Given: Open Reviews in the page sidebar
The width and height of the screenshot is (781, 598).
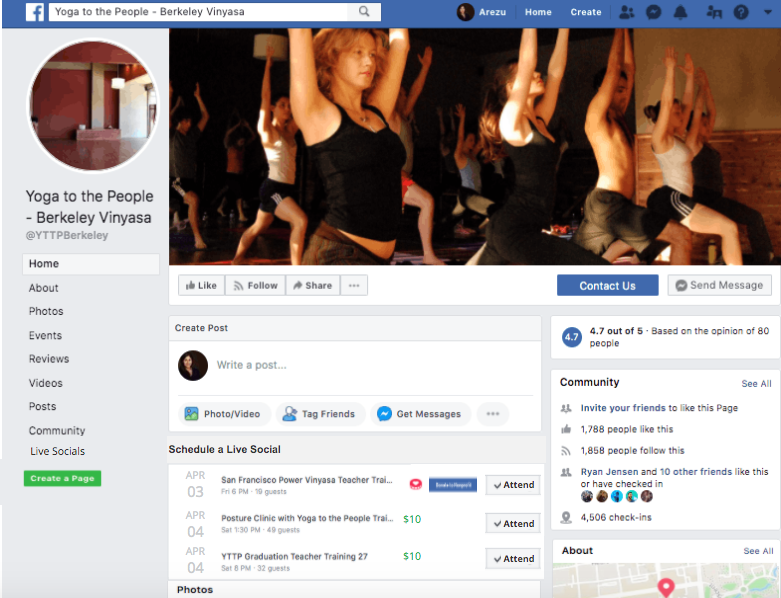Looking at the screenshot, I should 49,359.
